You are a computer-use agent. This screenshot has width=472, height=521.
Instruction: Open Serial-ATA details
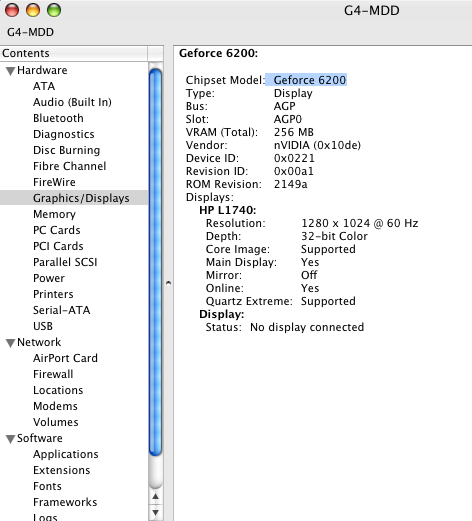click(62, 310)
